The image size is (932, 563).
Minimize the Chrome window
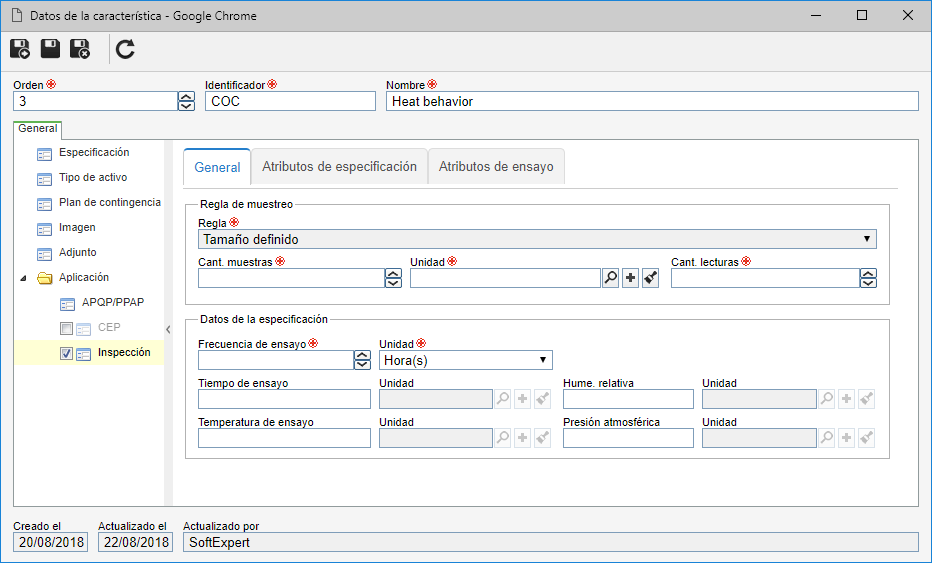click(816, 15)
